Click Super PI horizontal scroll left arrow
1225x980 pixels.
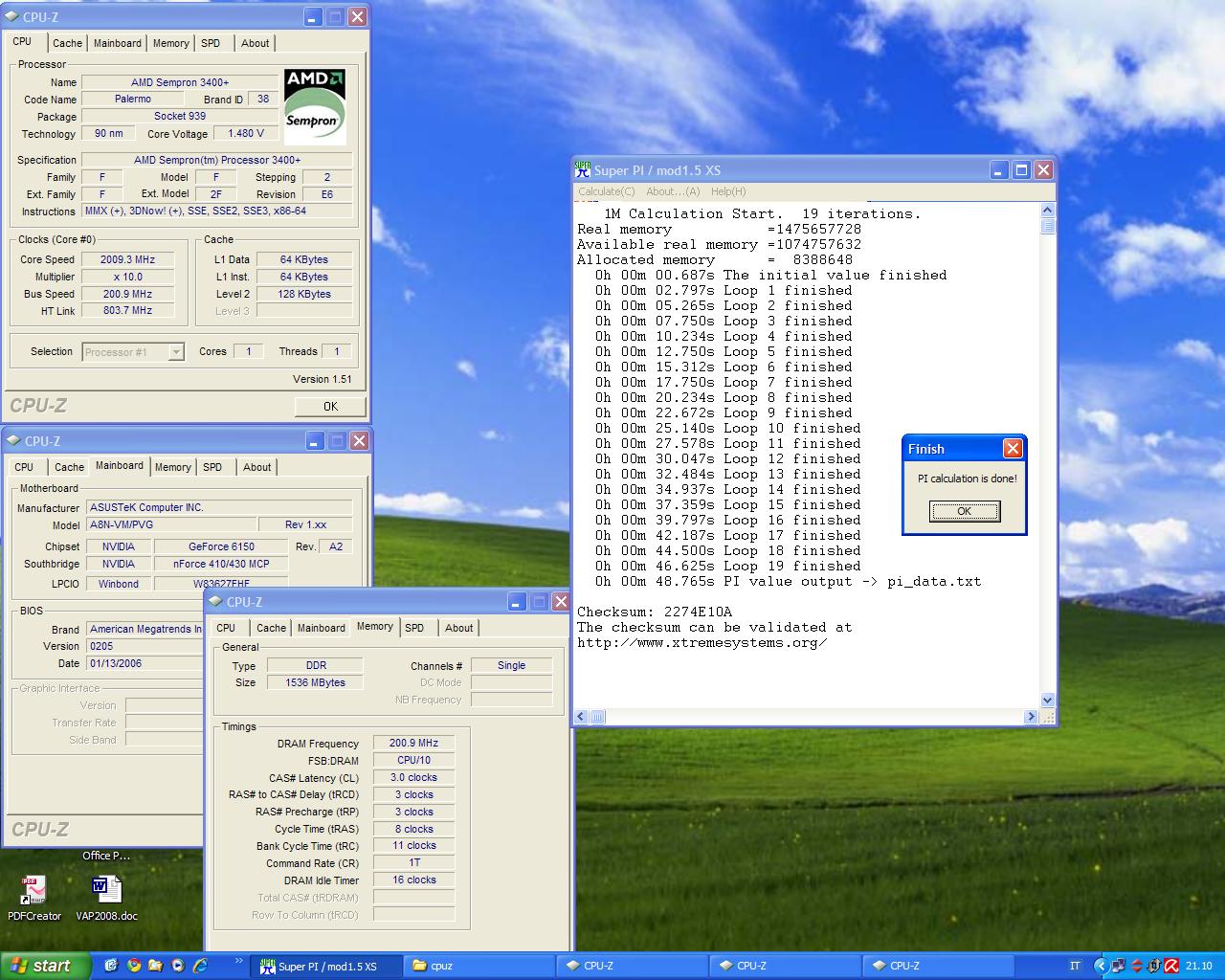[582, 716]
